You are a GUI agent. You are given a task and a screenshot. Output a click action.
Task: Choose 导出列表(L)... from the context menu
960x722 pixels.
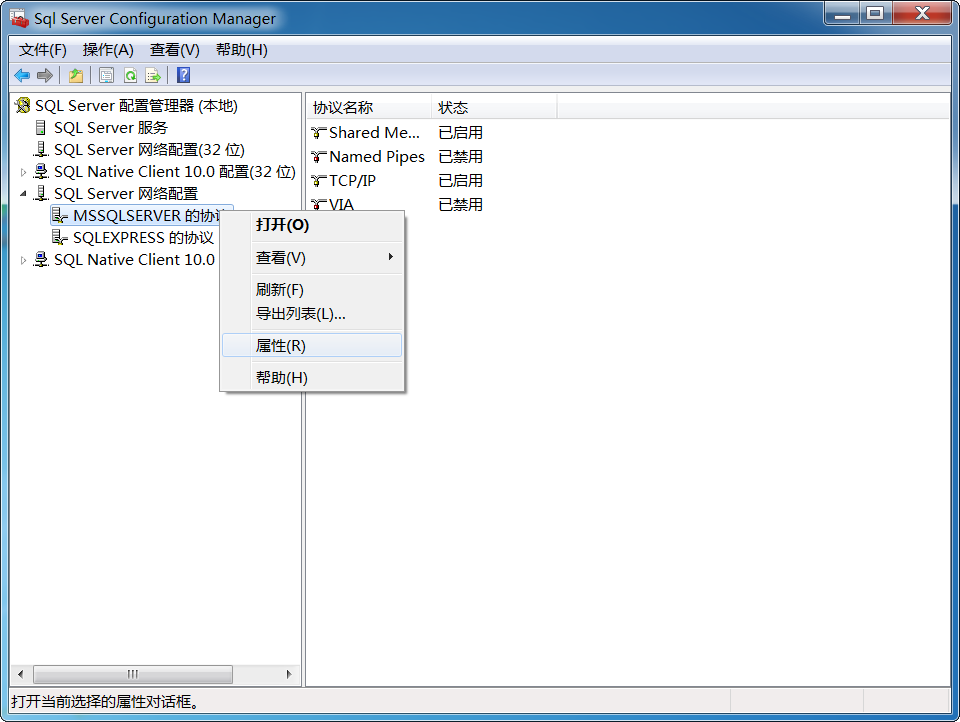pyautogui.click(x=312, y=314)
